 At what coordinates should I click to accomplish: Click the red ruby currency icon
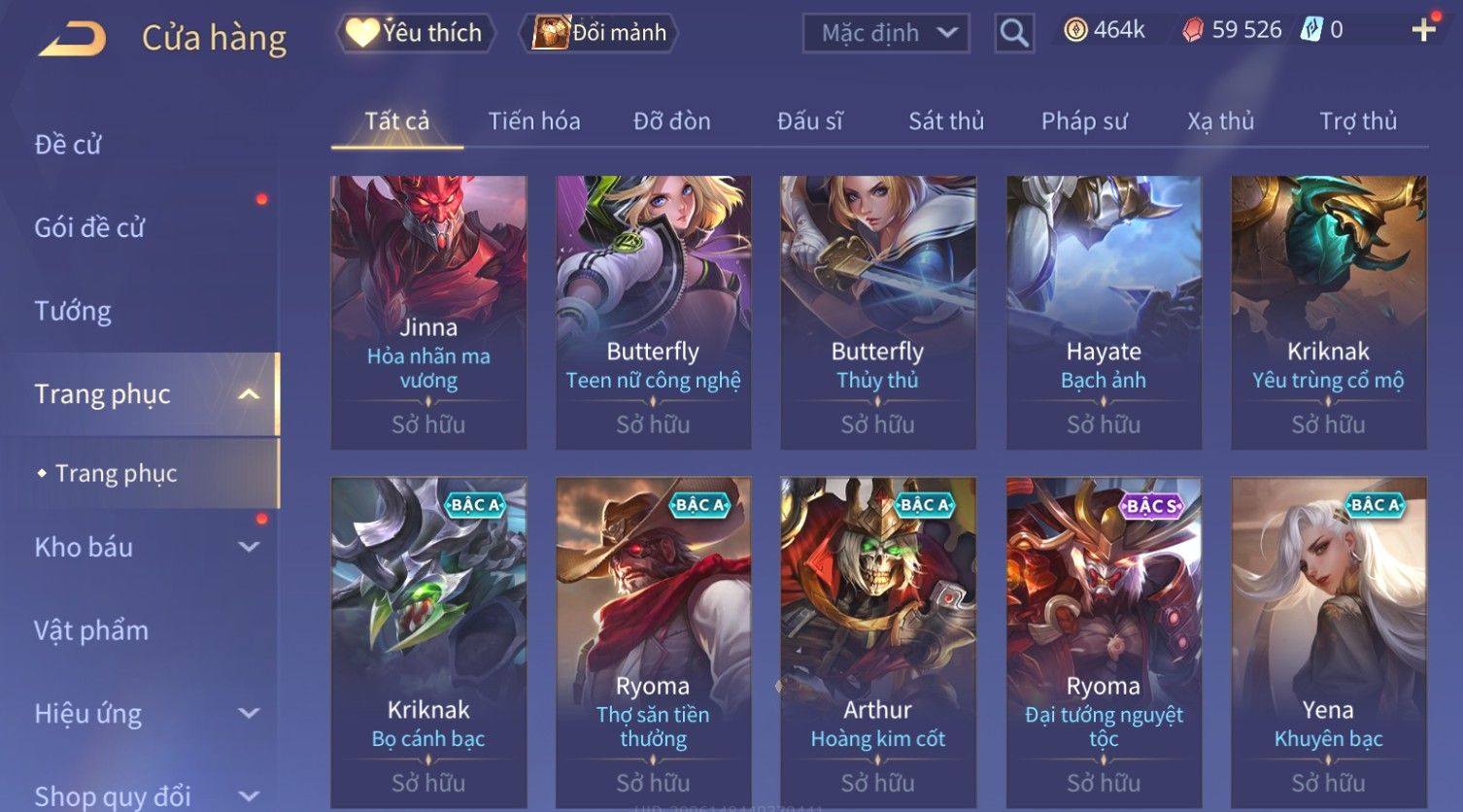(1193, 30)
